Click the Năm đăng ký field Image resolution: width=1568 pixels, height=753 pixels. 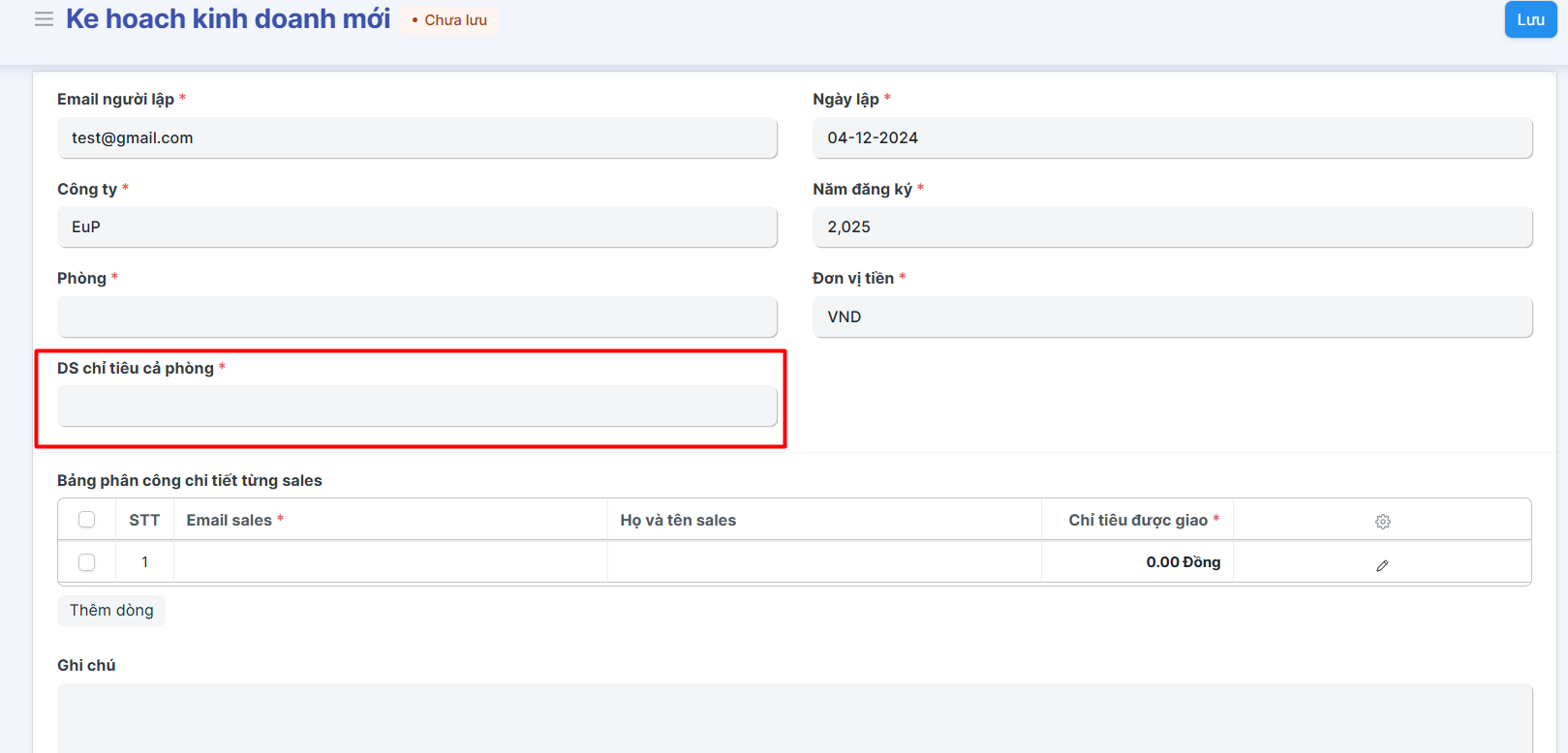coord(1172,227)
